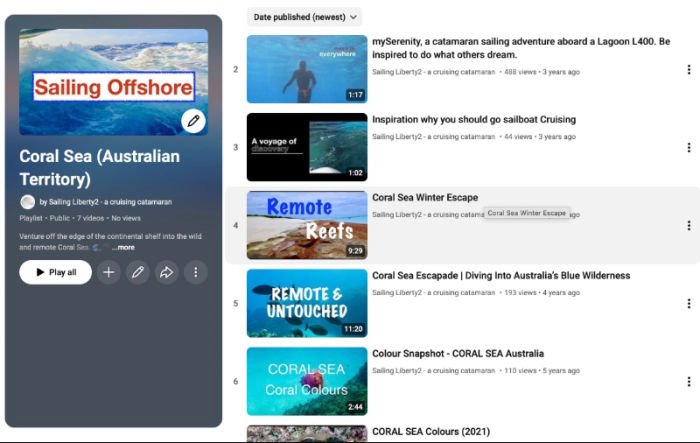Click channel name under mySerenity video

coord(433,72)
